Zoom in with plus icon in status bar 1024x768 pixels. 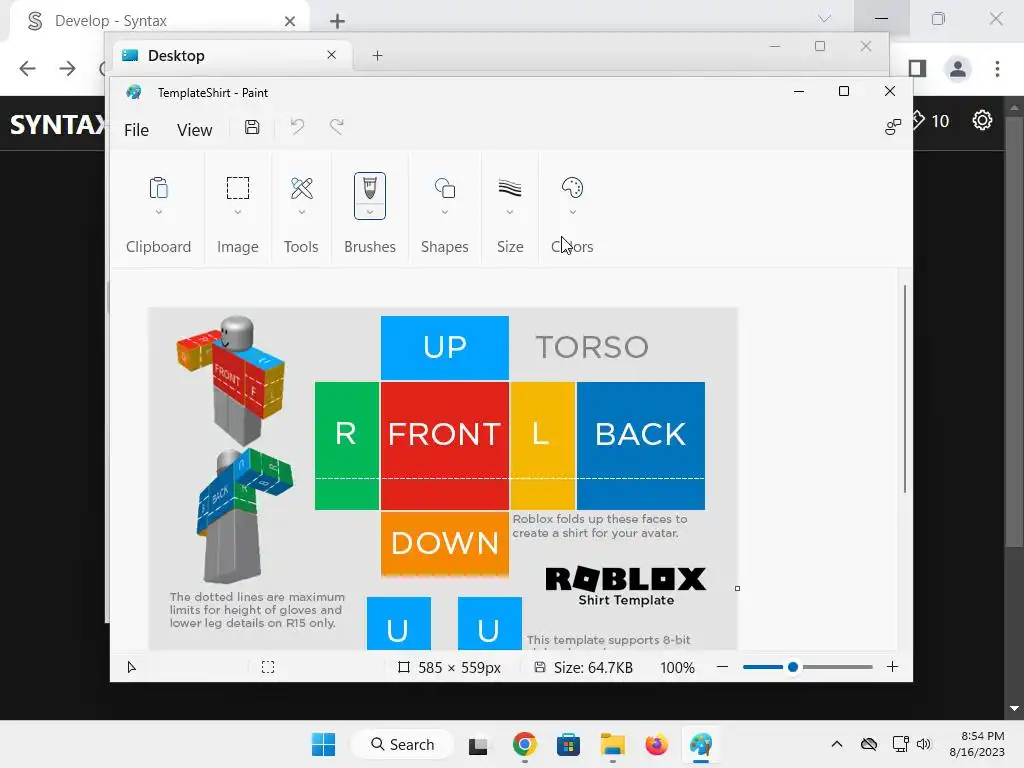892,667
